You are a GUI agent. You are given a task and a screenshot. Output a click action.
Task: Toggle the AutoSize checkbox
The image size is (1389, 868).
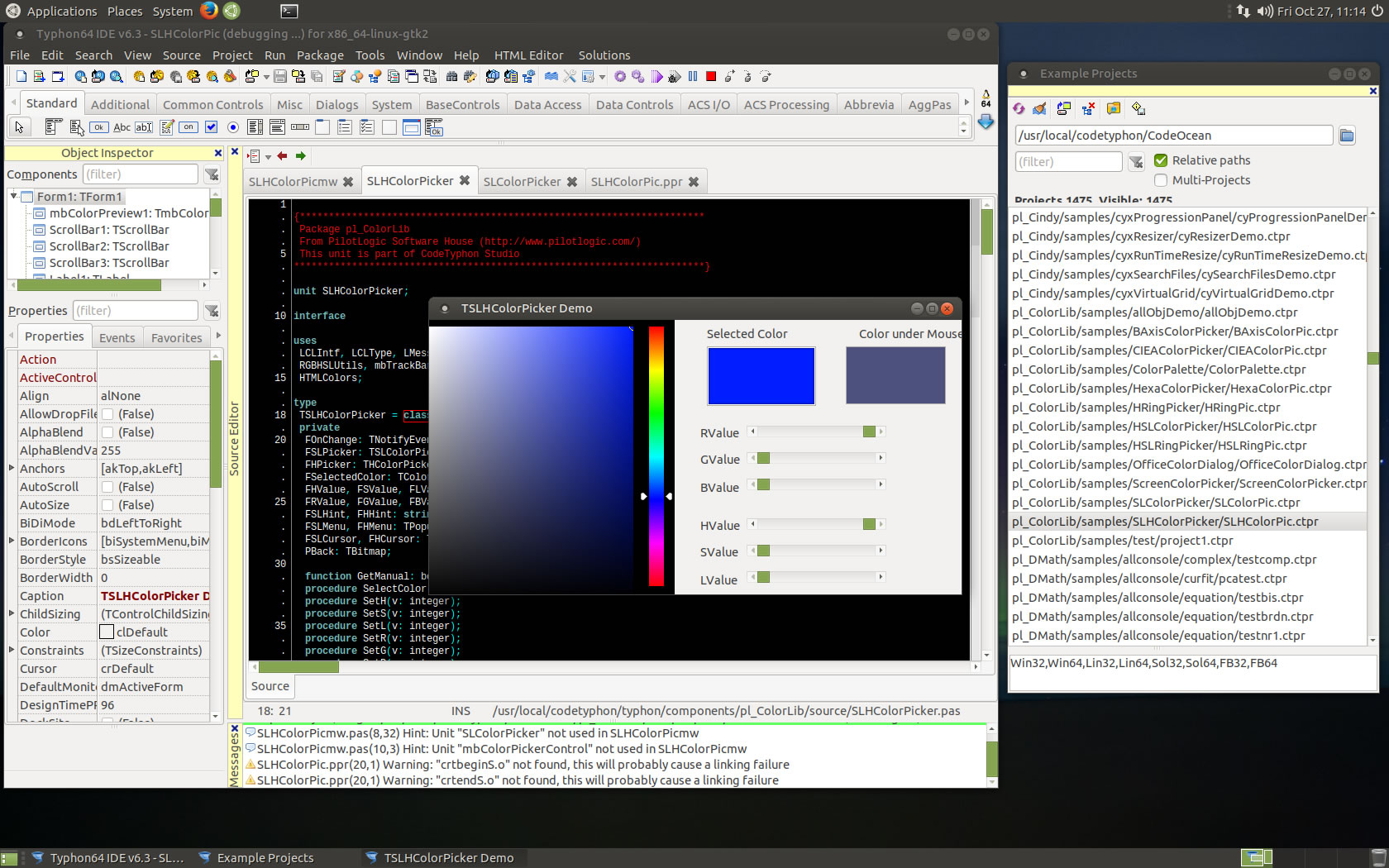coord(107,505)
